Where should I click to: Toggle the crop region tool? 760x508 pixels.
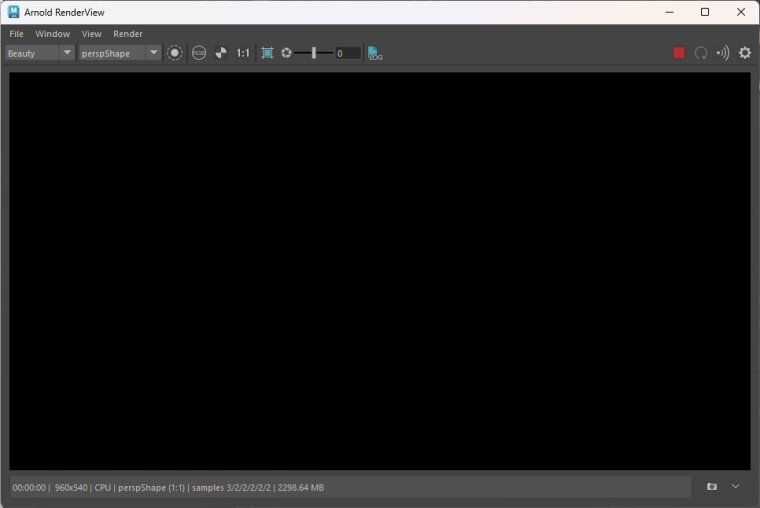(x=267, y=53)
